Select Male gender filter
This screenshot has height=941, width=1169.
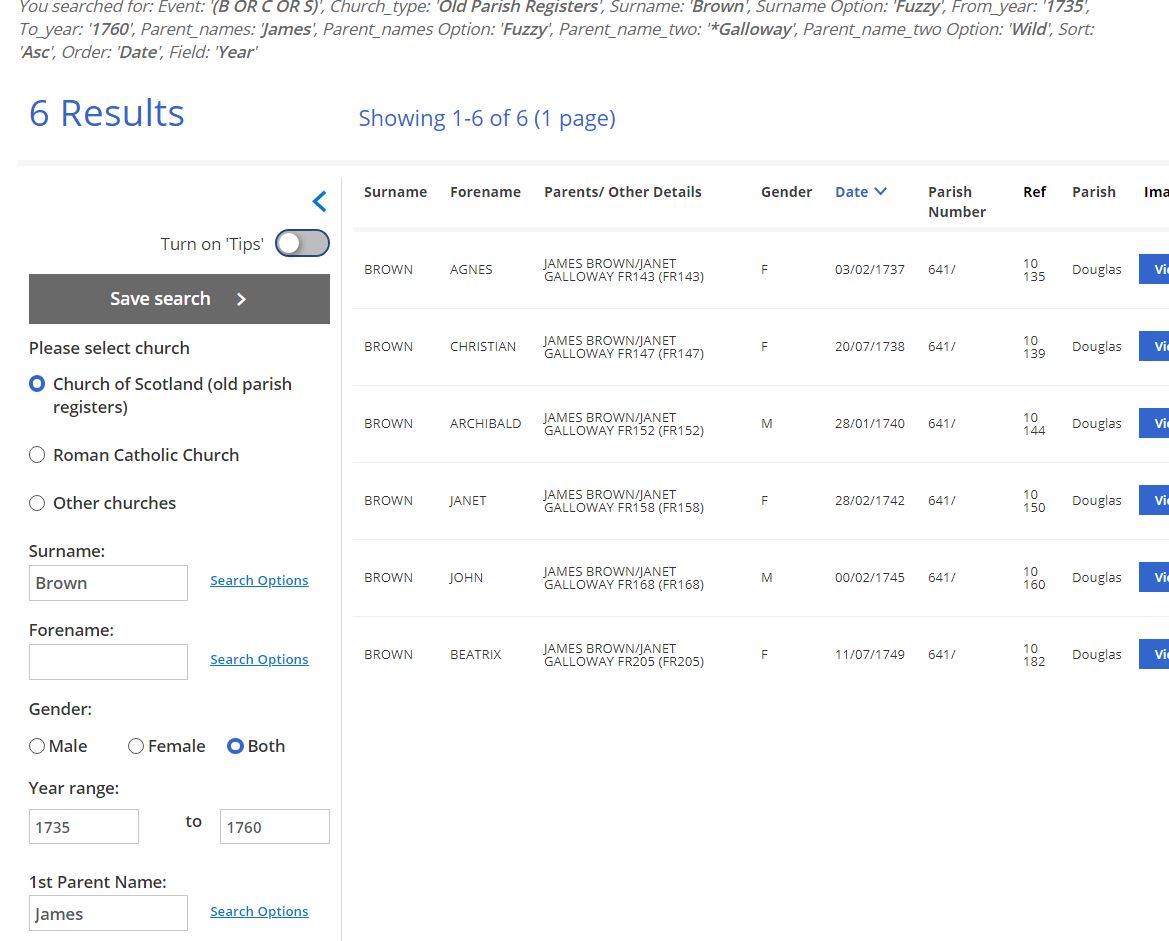[38, 746]
